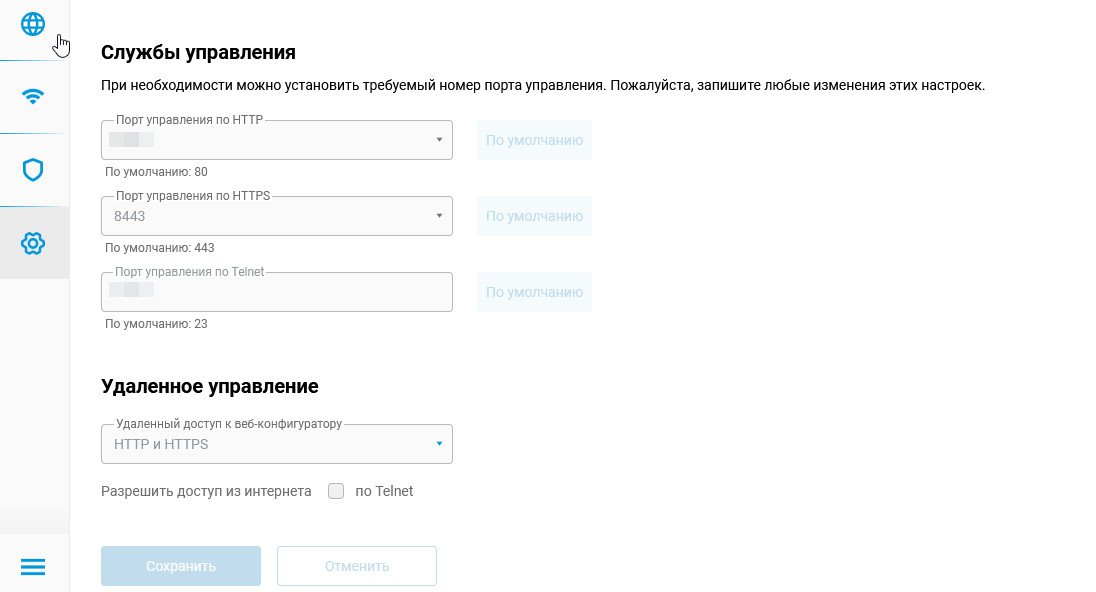Enable Telnet access from the internet checkbox
1096x592 pixels.
coord(336,491)
